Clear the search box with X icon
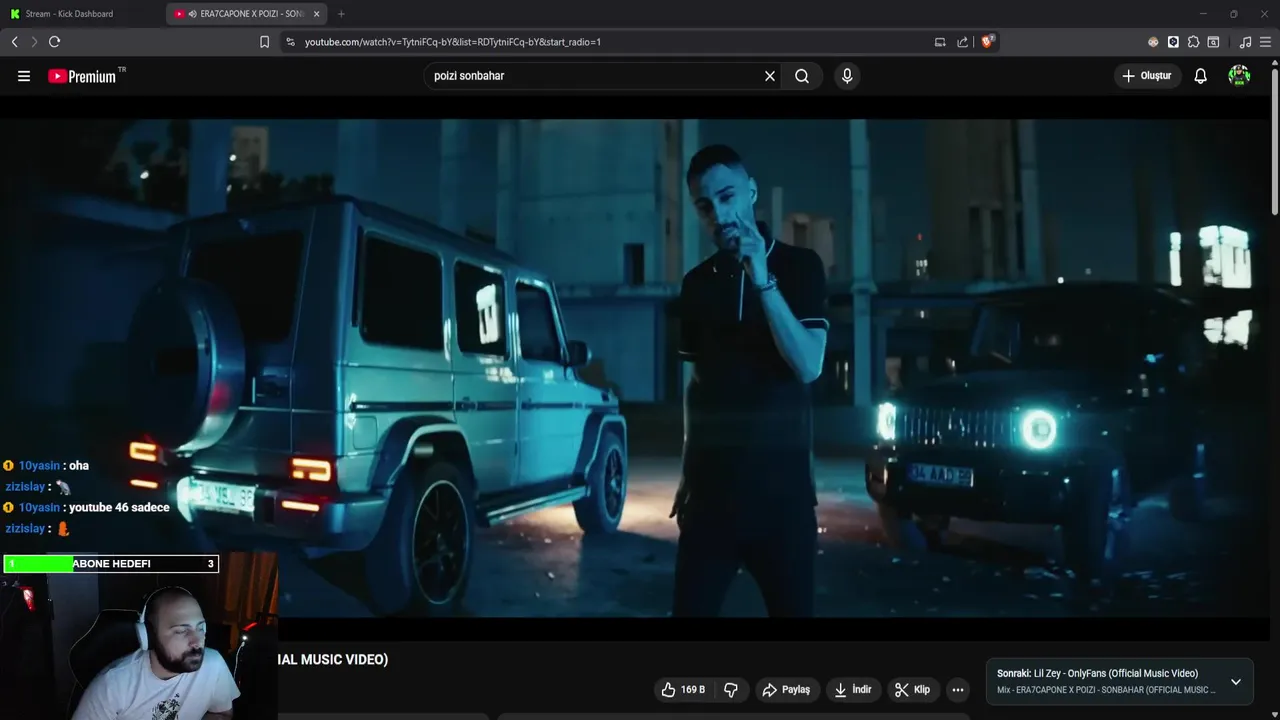Viewport: 1280px width, 720px height. [x=770, y=76]
